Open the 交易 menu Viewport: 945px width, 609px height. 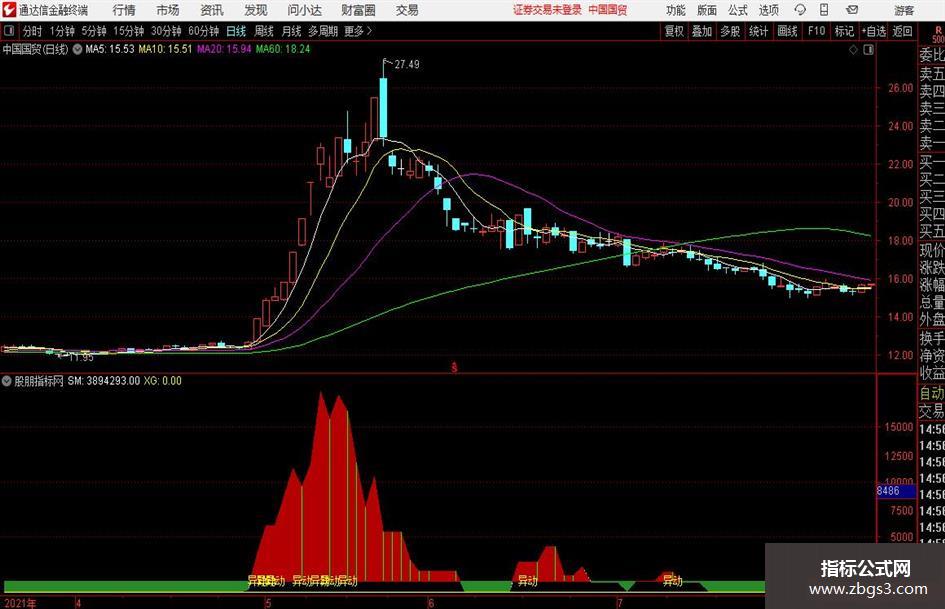(407, 10)
